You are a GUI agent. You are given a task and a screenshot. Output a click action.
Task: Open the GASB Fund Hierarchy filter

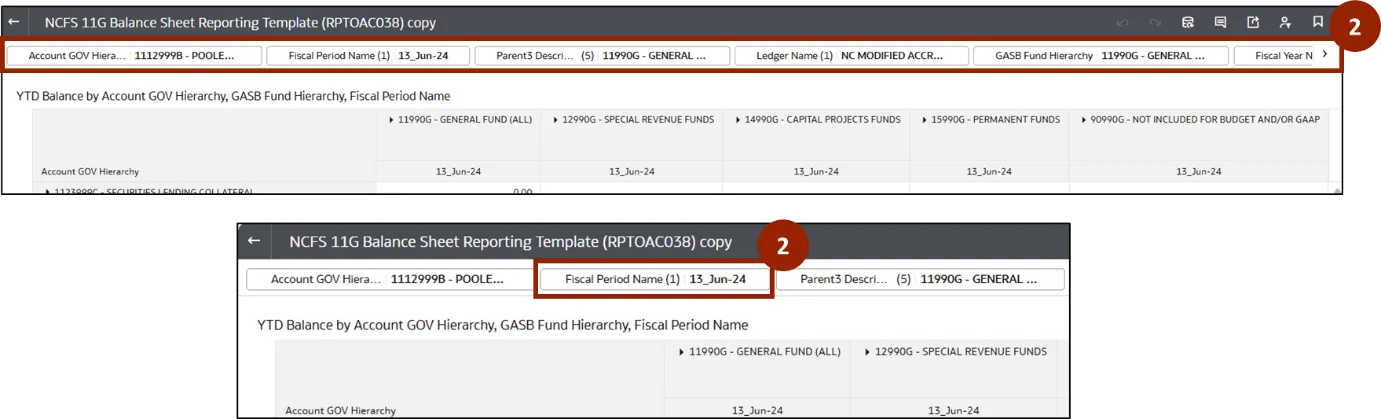click(x=1101, y=56)
